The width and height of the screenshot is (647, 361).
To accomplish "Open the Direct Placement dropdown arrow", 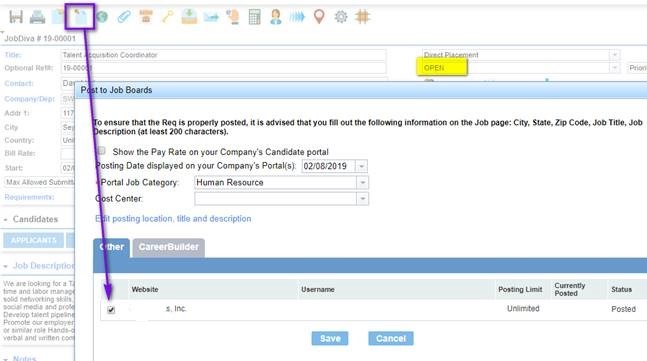I will 614,55.
